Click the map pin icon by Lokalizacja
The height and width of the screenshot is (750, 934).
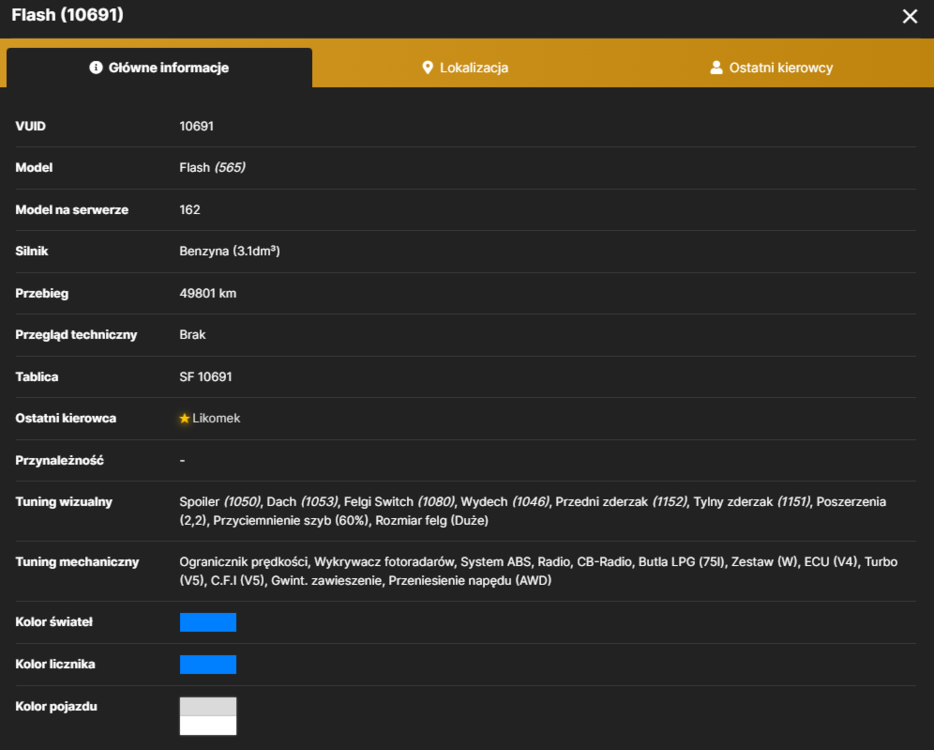[x=427, y=67]
